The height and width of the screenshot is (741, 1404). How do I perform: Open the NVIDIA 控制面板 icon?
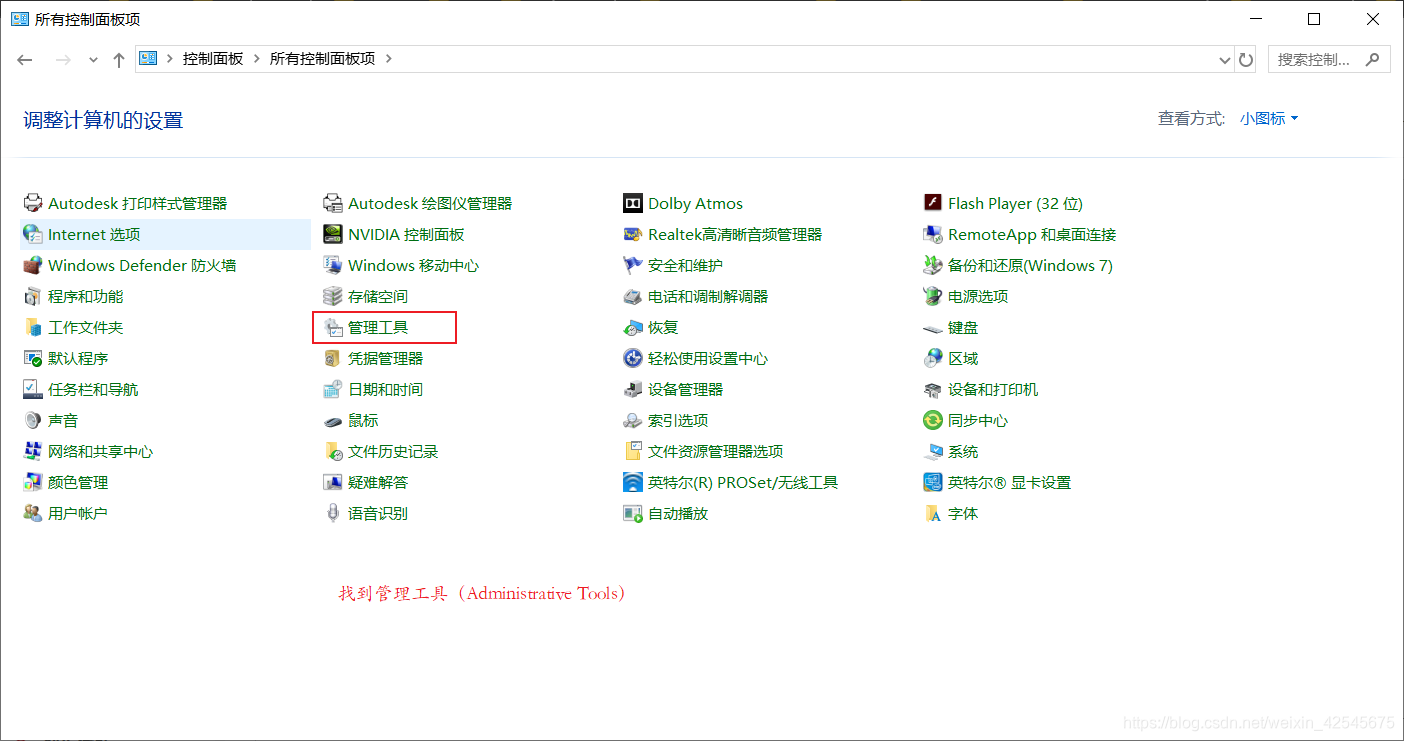[333, 235]
